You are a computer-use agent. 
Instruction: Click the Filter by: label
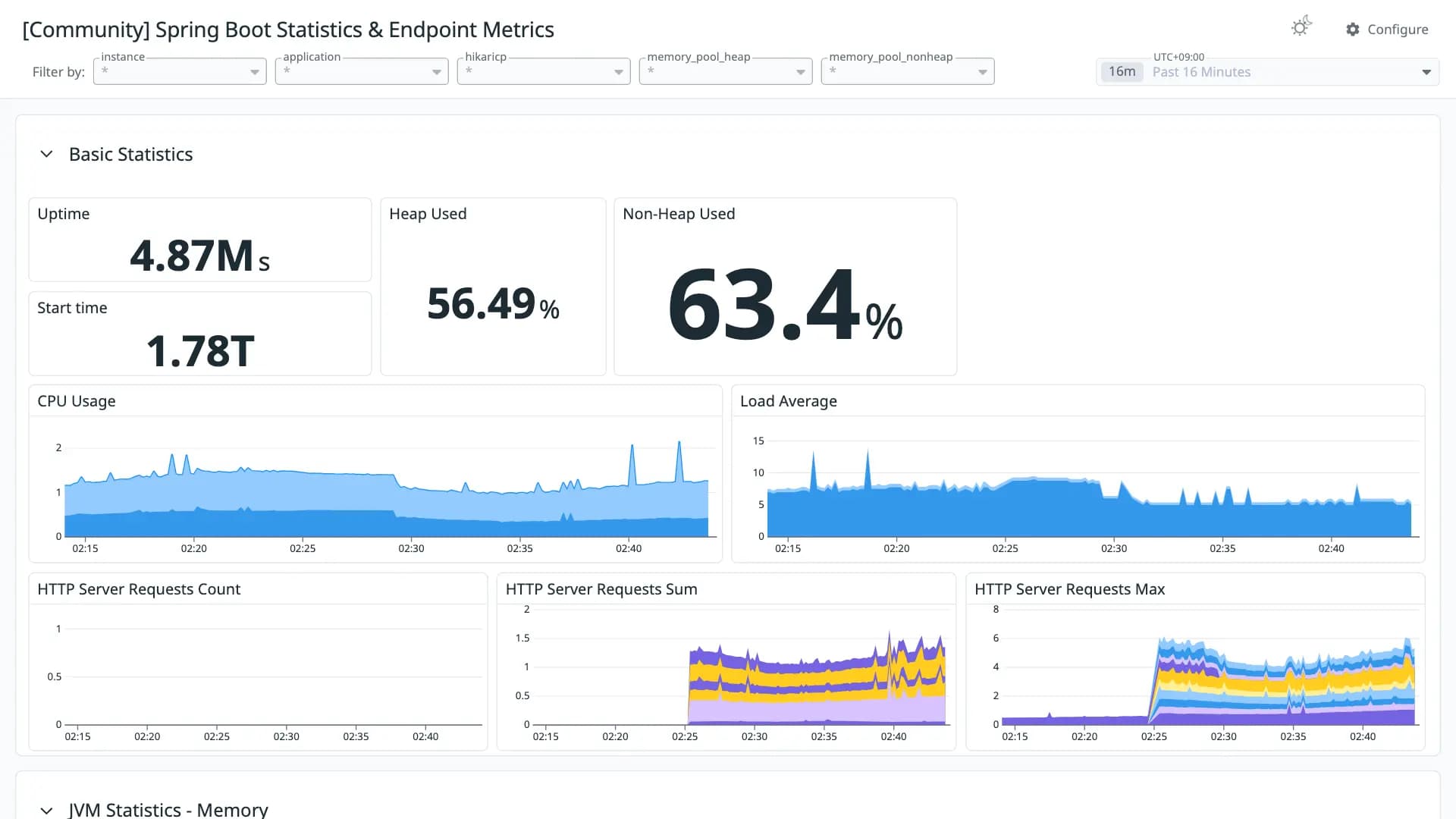(x=58, y=72)
